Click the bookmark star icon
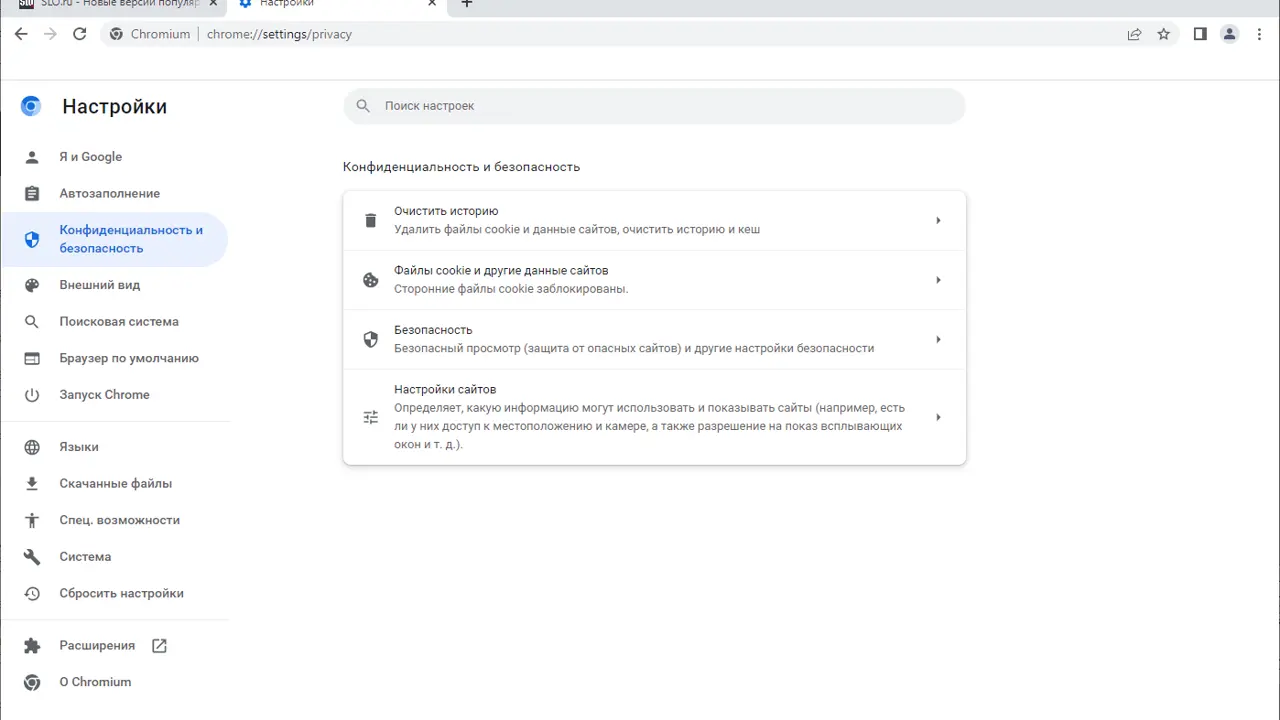This screenshot has width=1280, height=720. click(x=1164, y=34)
